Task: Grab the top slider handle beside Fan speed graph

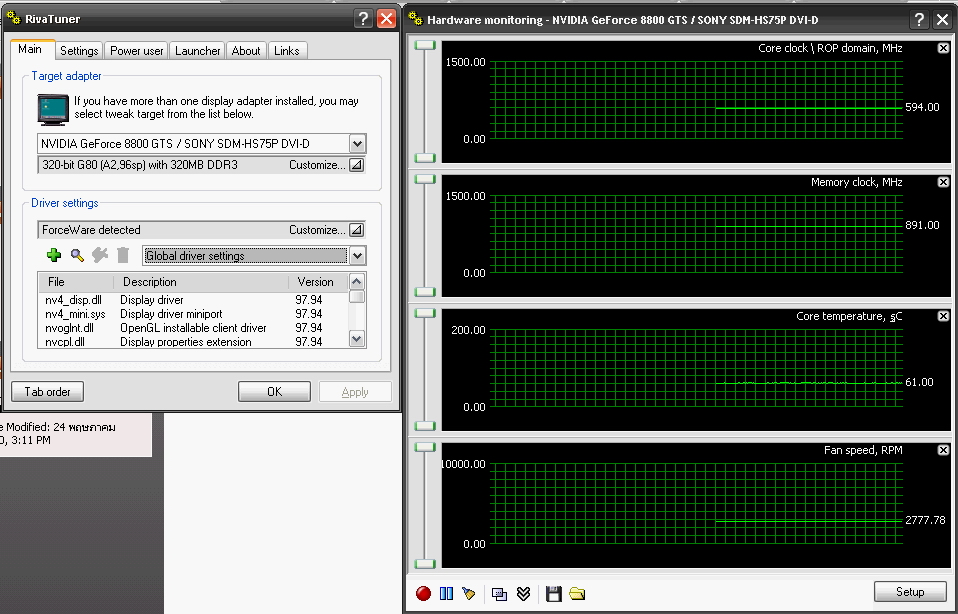Action: [425, 447]
